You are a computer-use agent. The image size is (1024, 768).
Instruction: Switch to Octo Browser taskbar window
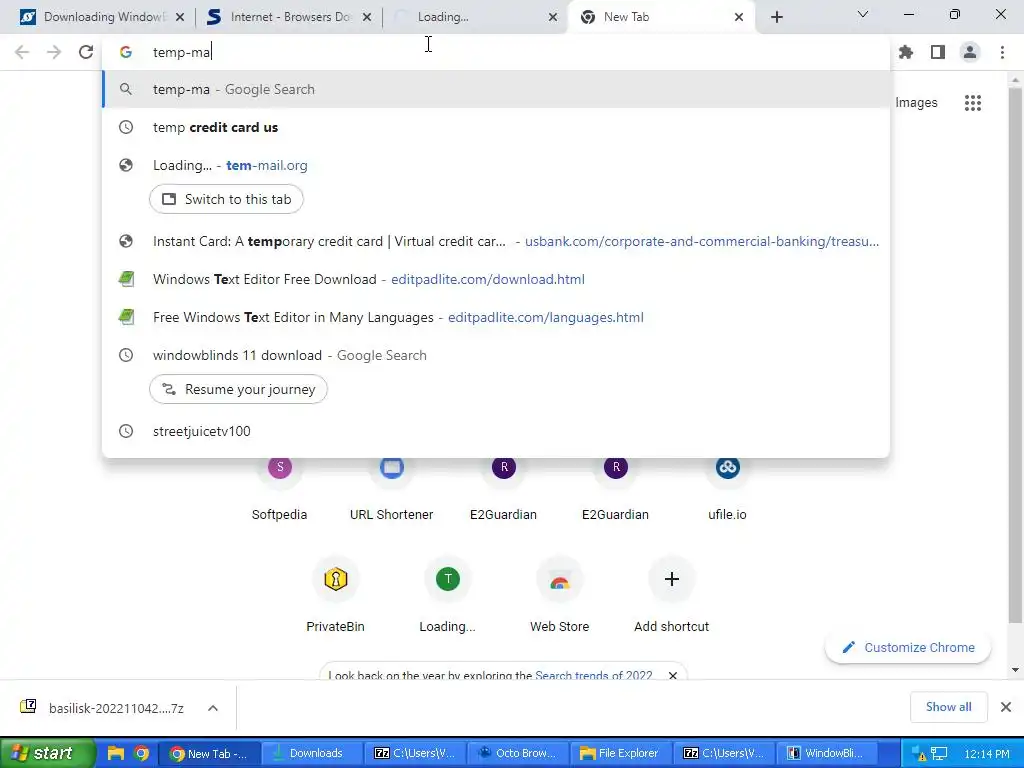point(518,753)
